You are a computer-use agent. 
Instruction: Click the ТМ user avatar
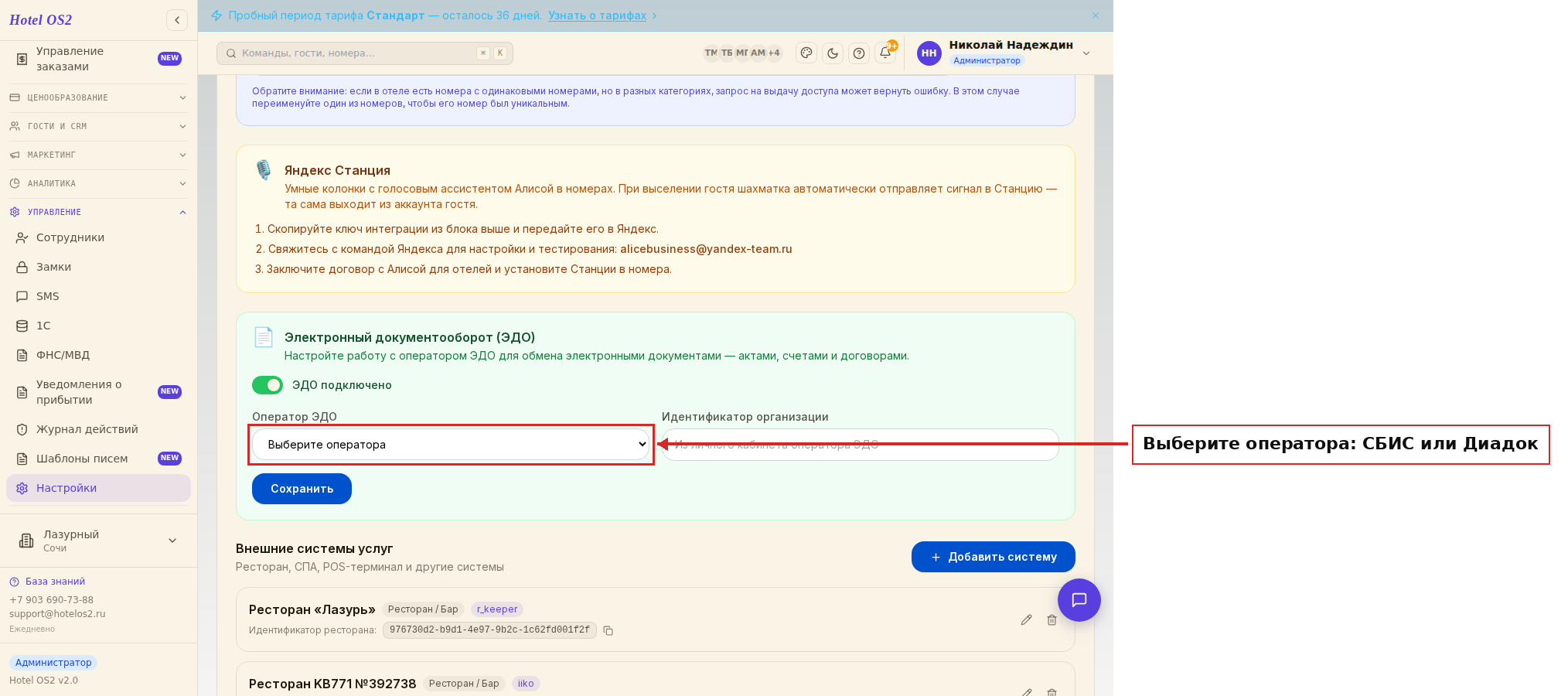pyautogui.click(x=711, y=53)
